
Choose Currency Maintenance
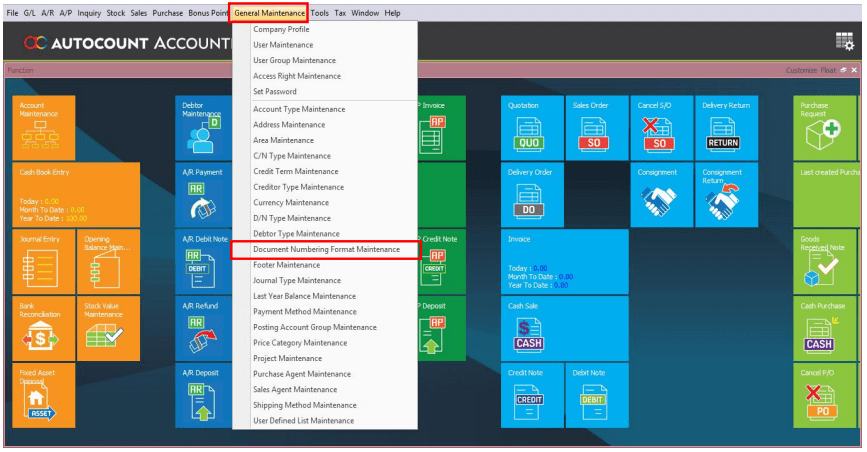[291, 202]
